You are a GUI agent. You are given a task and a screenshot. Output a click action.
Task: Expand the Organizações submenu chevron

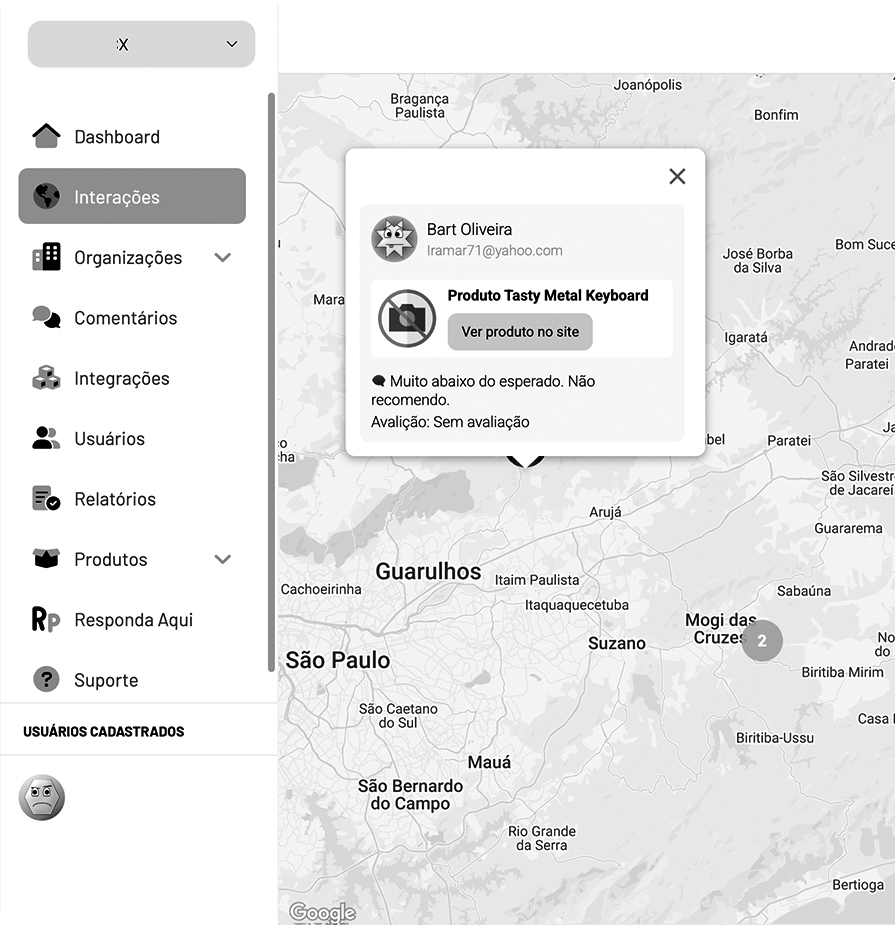(223, 257)
